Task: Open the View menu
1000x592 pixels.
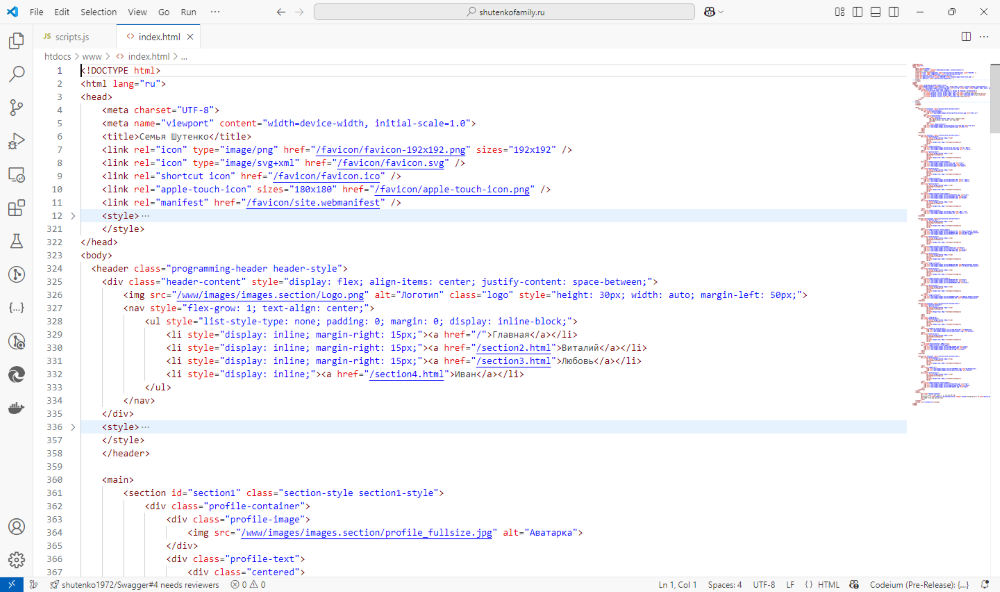Action: point(136,12)
